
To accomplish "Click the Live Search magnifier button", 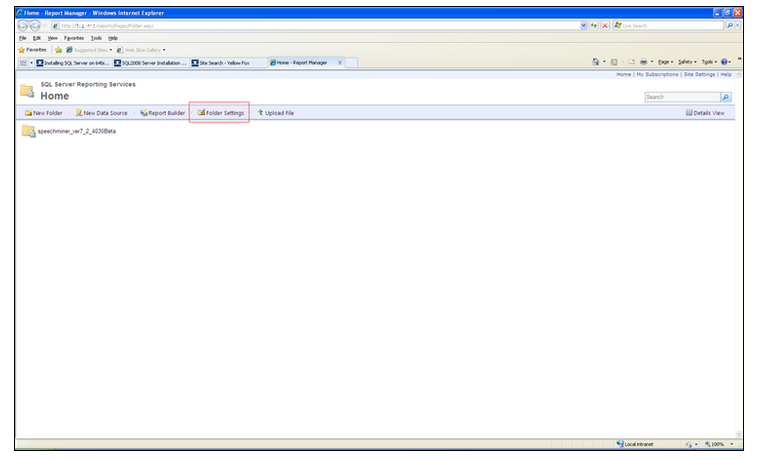I will coord(729,26).
